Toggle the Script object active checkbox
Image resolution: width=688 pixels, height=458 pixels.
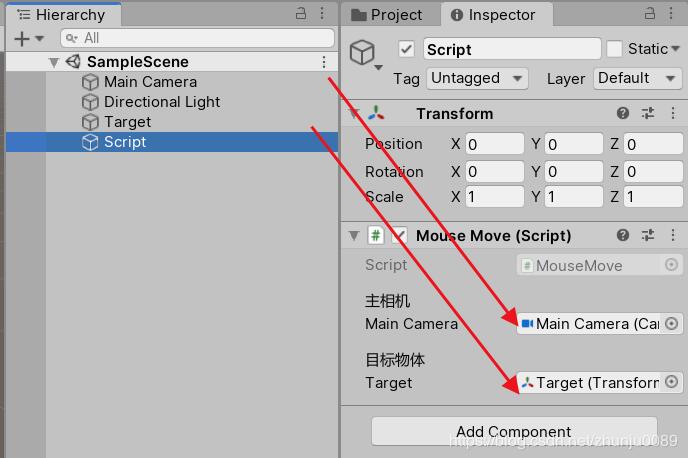tap(406, 49)
